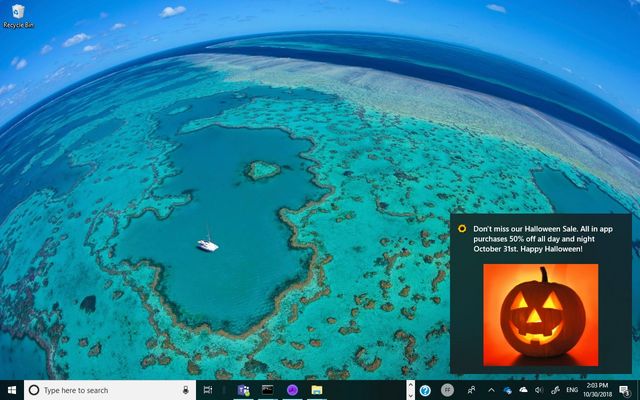The image size is (640, 400).
Task: Open Task View from the taskbar
Action: click(208, 390)
